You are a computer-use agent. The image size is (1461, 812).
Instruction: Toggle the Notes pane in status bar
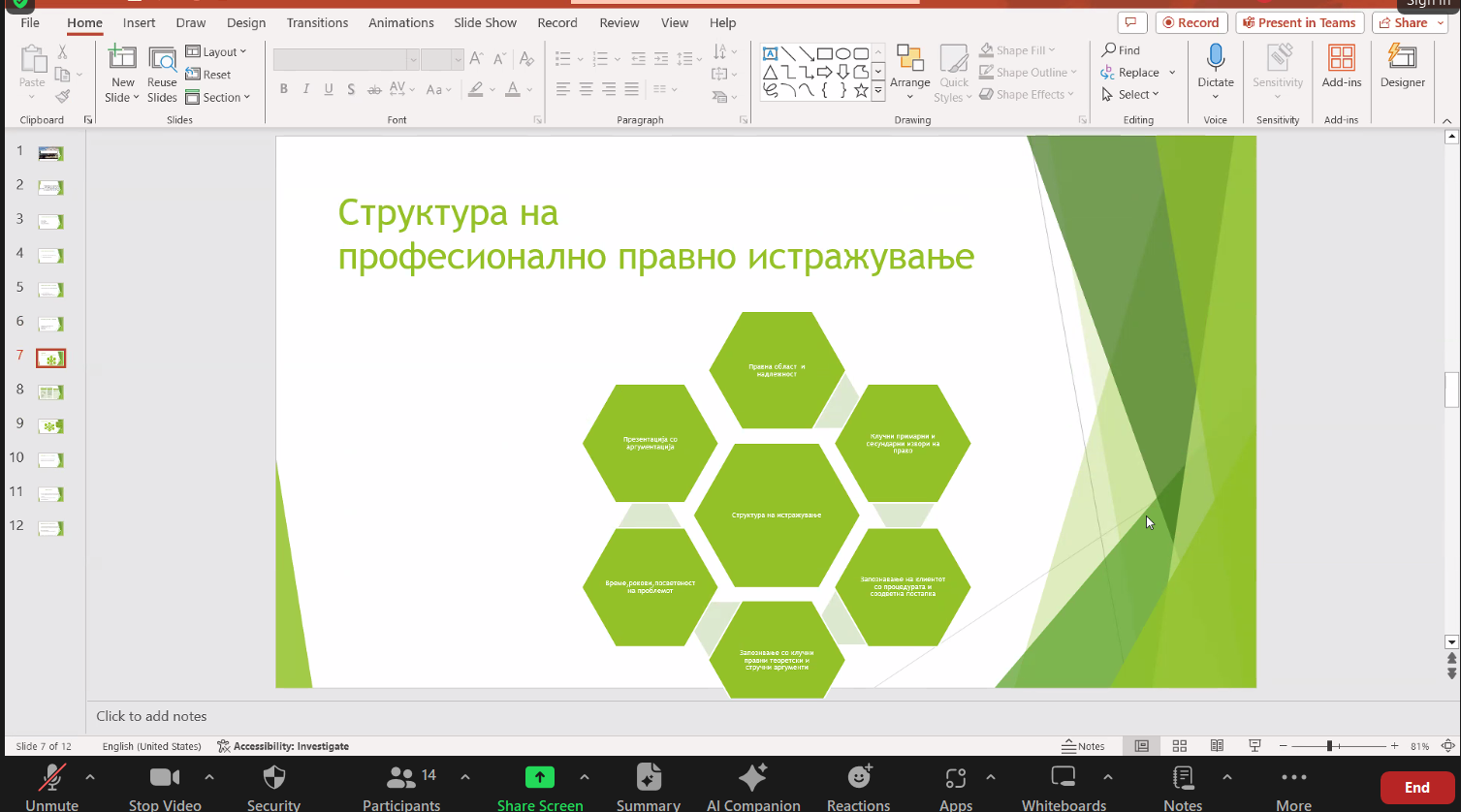click(x=1083, y=746)
